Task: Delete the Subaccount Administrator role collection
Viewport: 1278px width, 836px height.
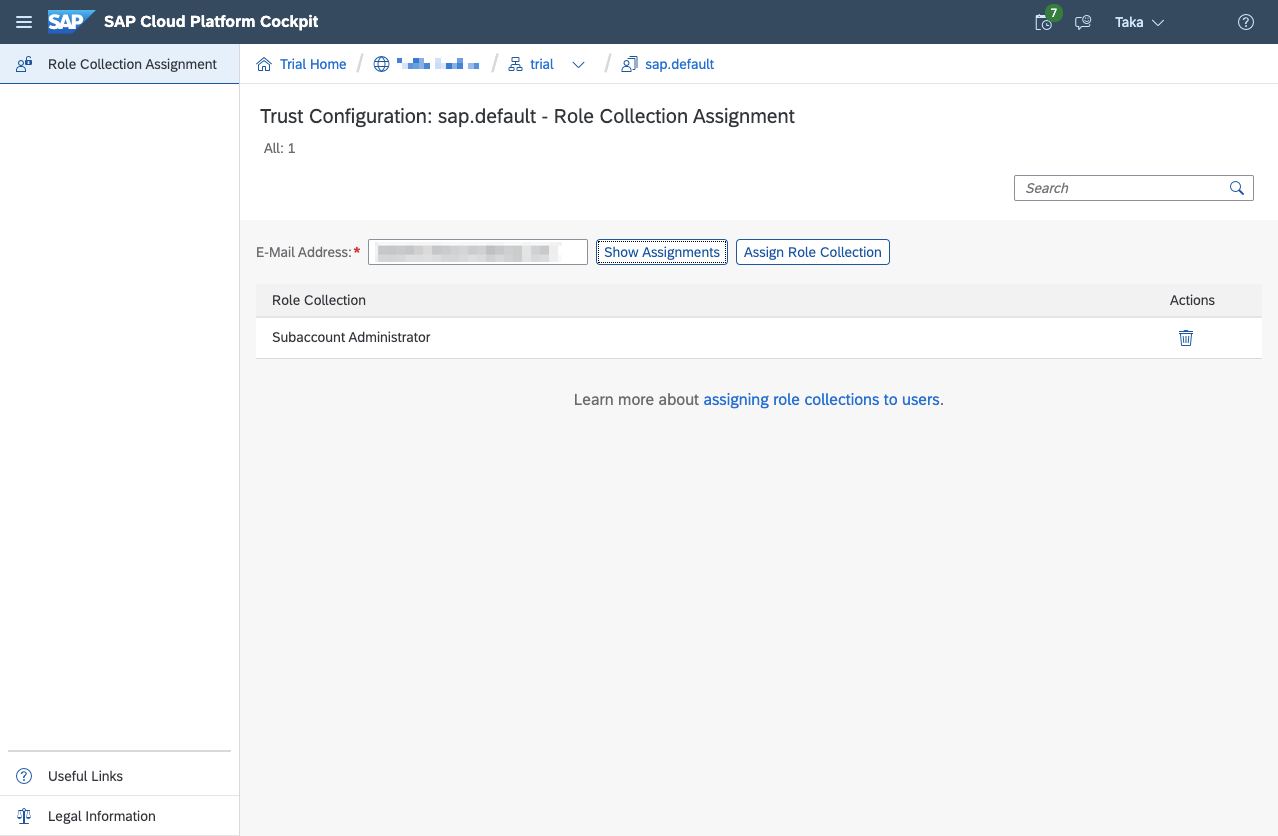Action: (1186, 338)
